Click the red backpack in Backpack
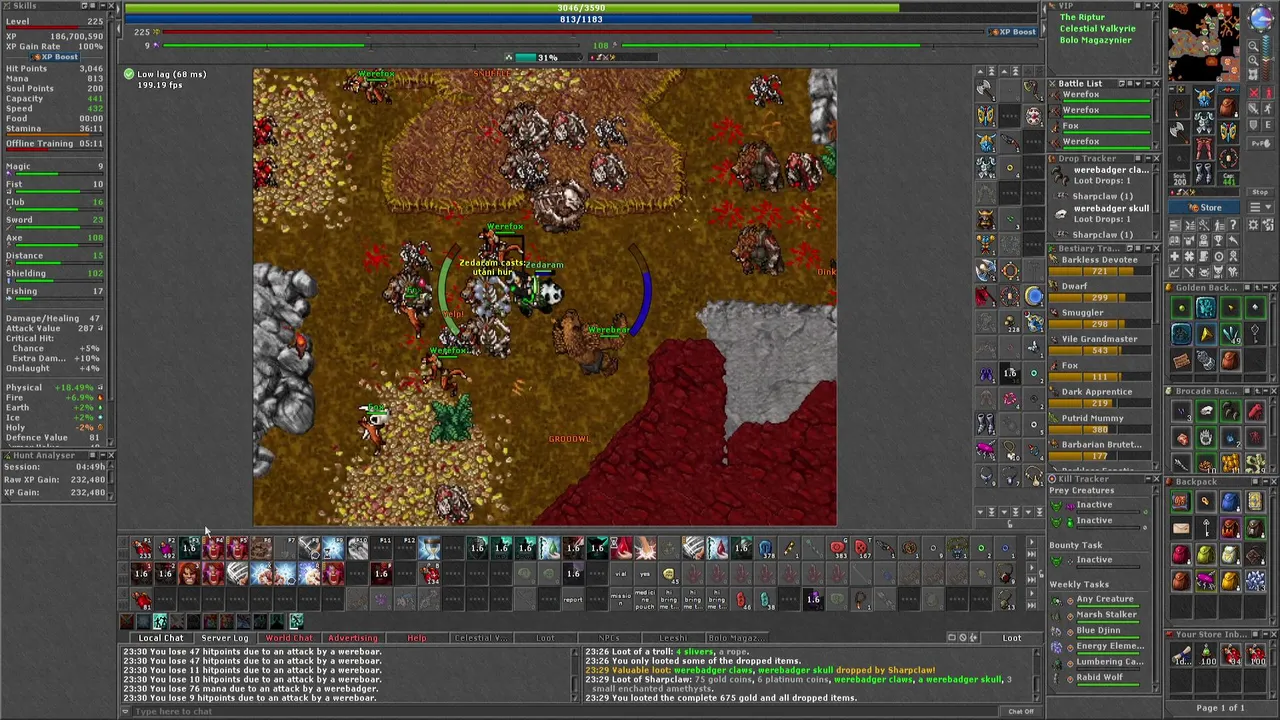 click(x=1181, y=554)
